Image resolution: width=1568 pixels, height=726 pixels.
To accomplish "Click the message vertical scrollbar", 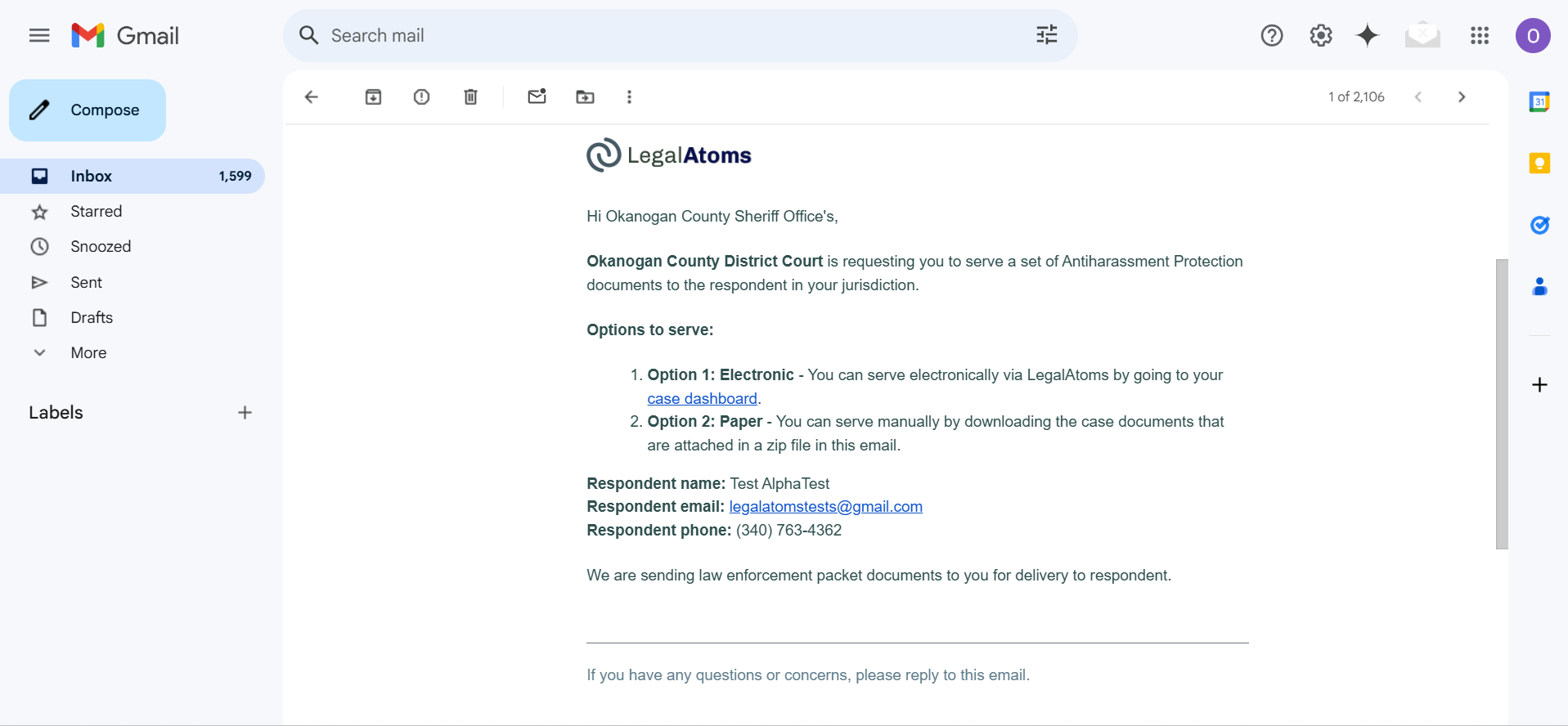I will pos(1501,404).
